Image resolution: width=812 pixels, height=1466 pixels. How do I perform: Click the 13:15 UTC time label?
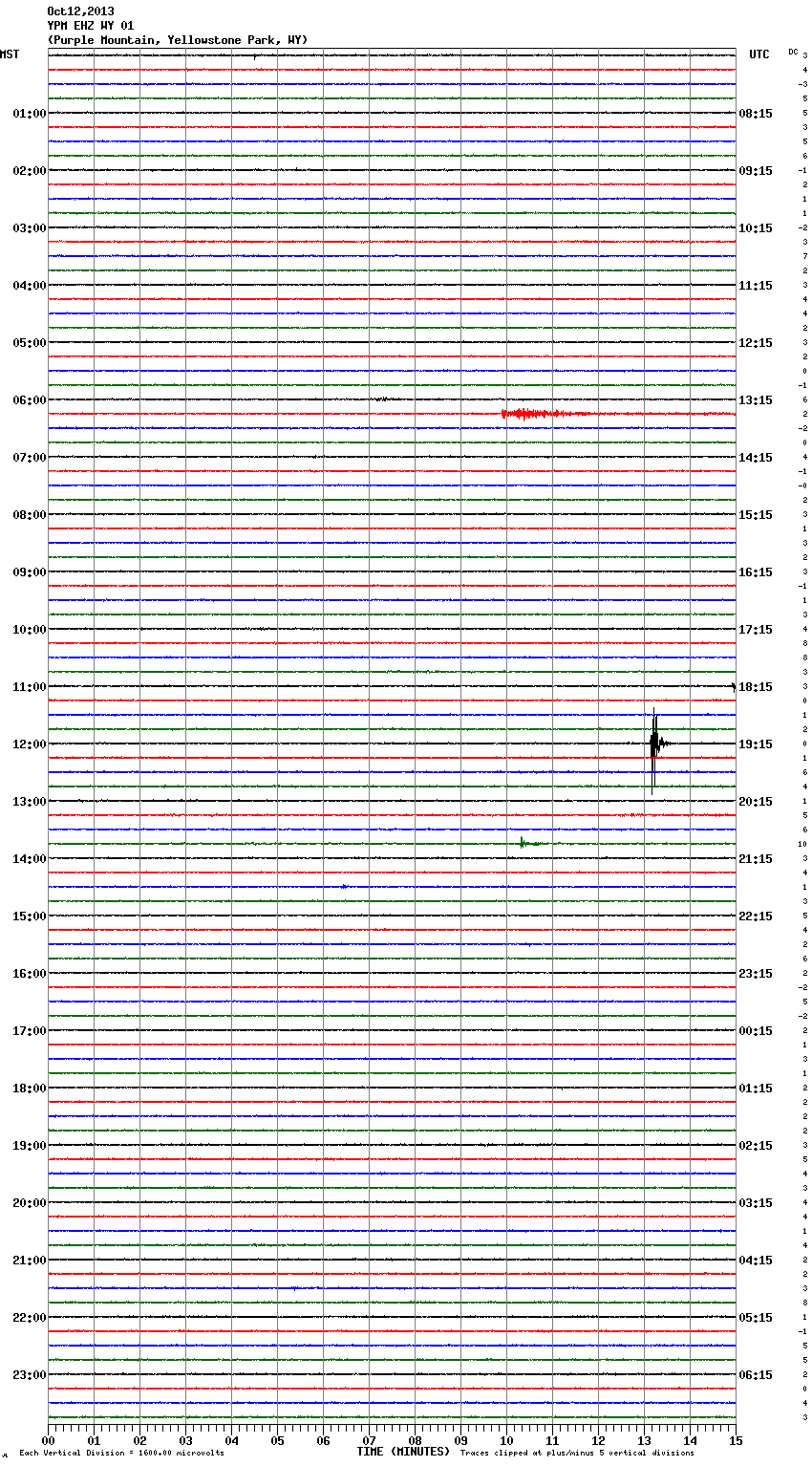[x=756, y=400]
